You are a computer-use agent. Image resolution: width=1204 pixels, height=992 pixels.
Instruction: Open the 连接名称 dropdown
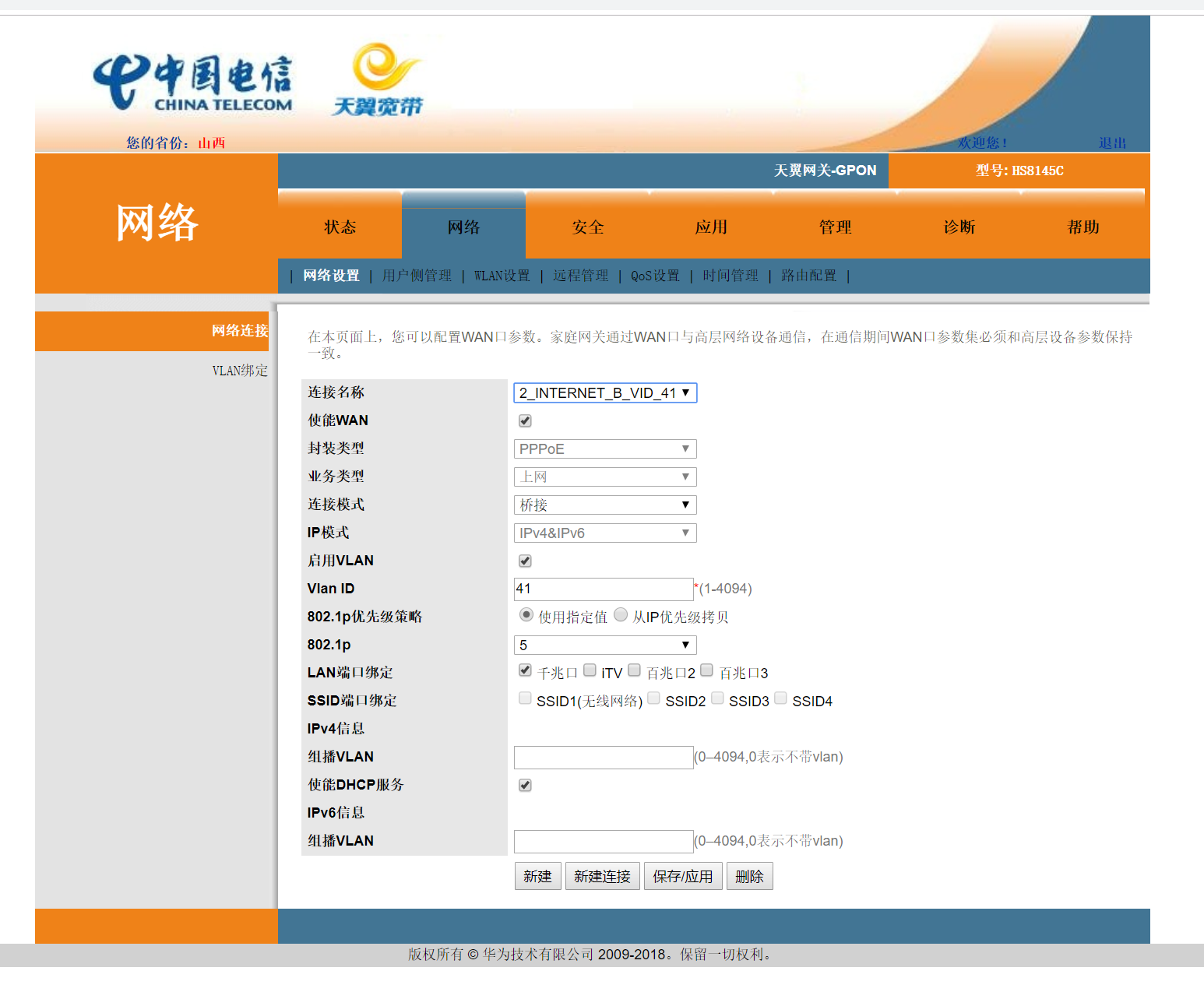pos(605,393)
